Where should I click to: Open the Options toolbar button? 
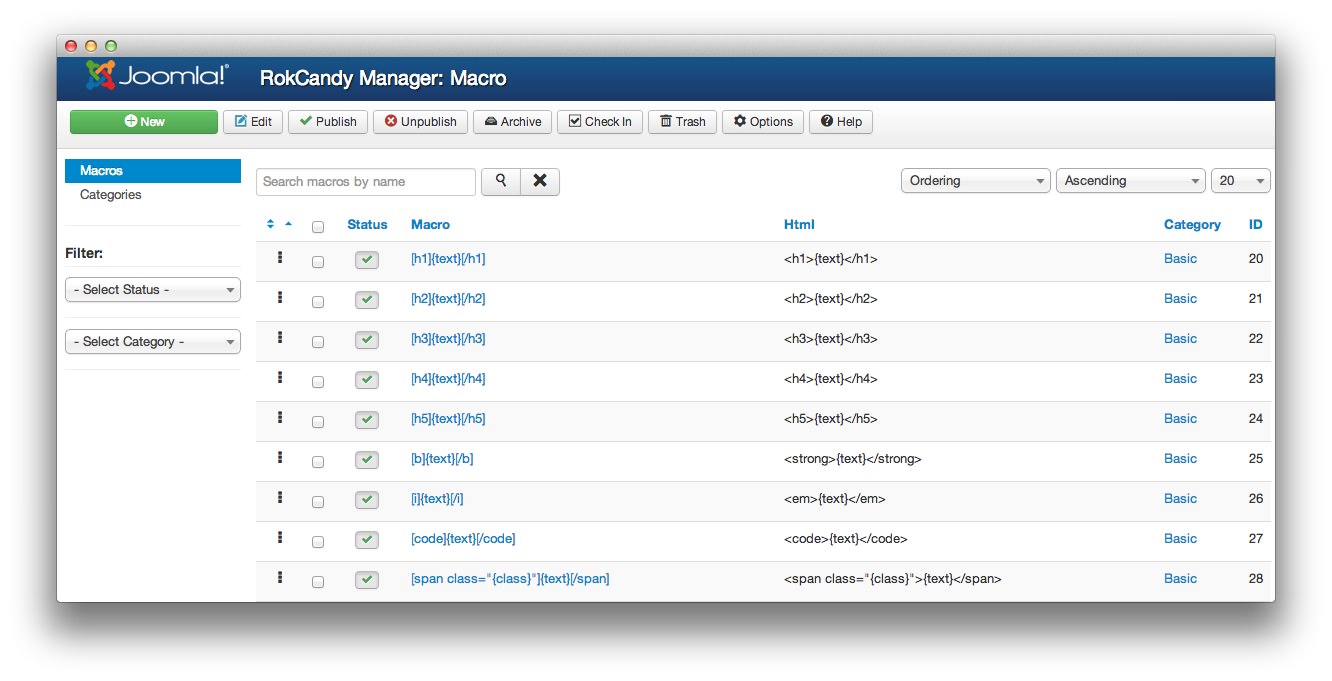pyautogui.click(x=762, y=122)
